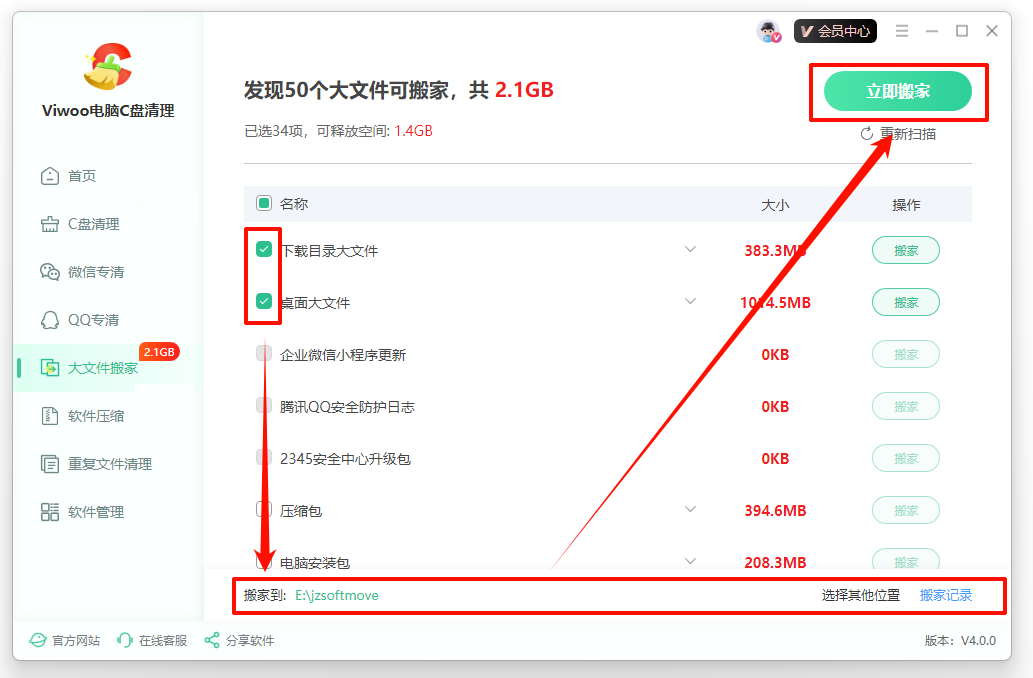This screenshot has height=678, width=1033.
Task: Open QQ专清 cleaning tool in sidebar
Action: (x=48, y=319)
